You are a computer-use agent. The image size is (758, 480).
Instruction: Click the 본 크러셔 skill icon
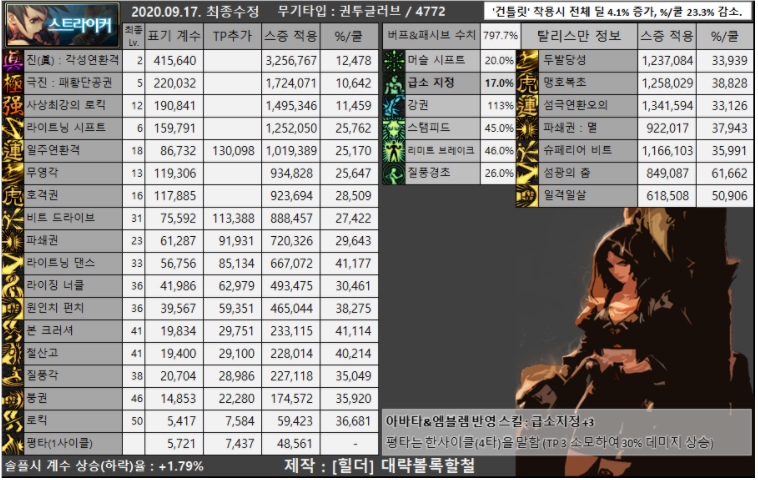13,331
